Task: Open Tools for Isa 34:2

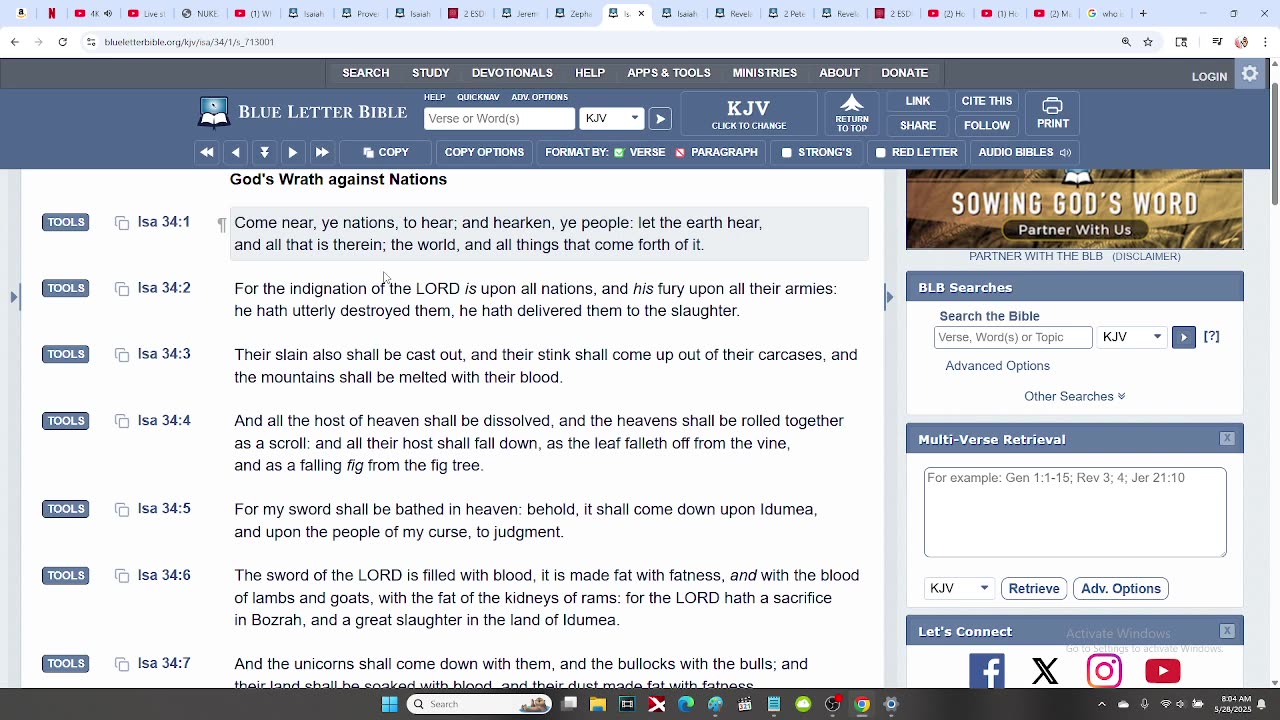Action: (66, 288)
